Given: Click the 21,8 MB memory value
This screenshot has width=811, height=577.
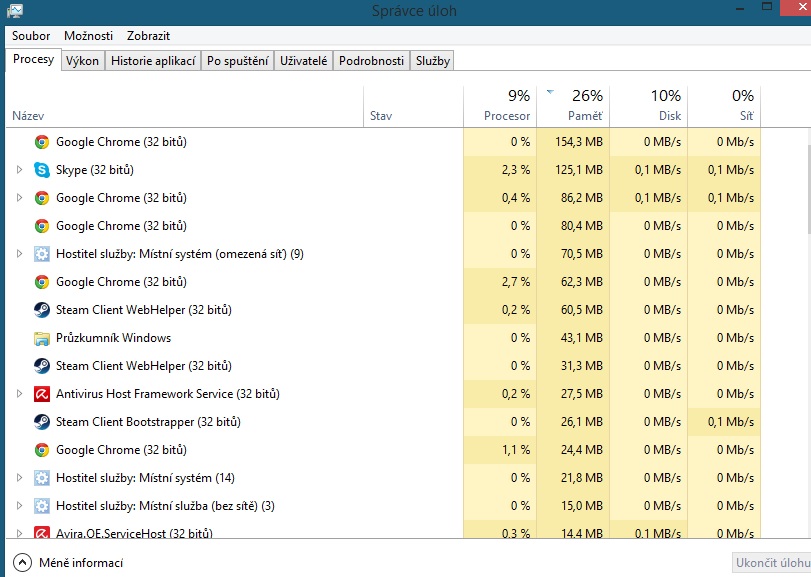Looking at the screenshot, I should click(x=582, y=478).
